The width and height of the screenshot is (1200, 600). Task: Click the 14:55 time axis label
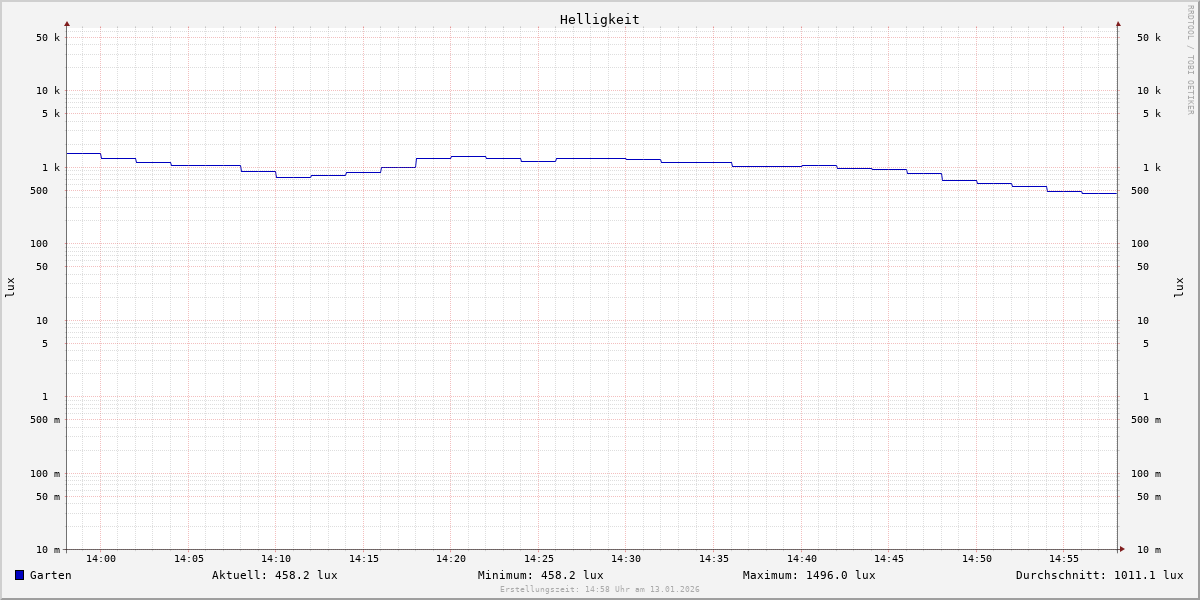point(1064,559)
